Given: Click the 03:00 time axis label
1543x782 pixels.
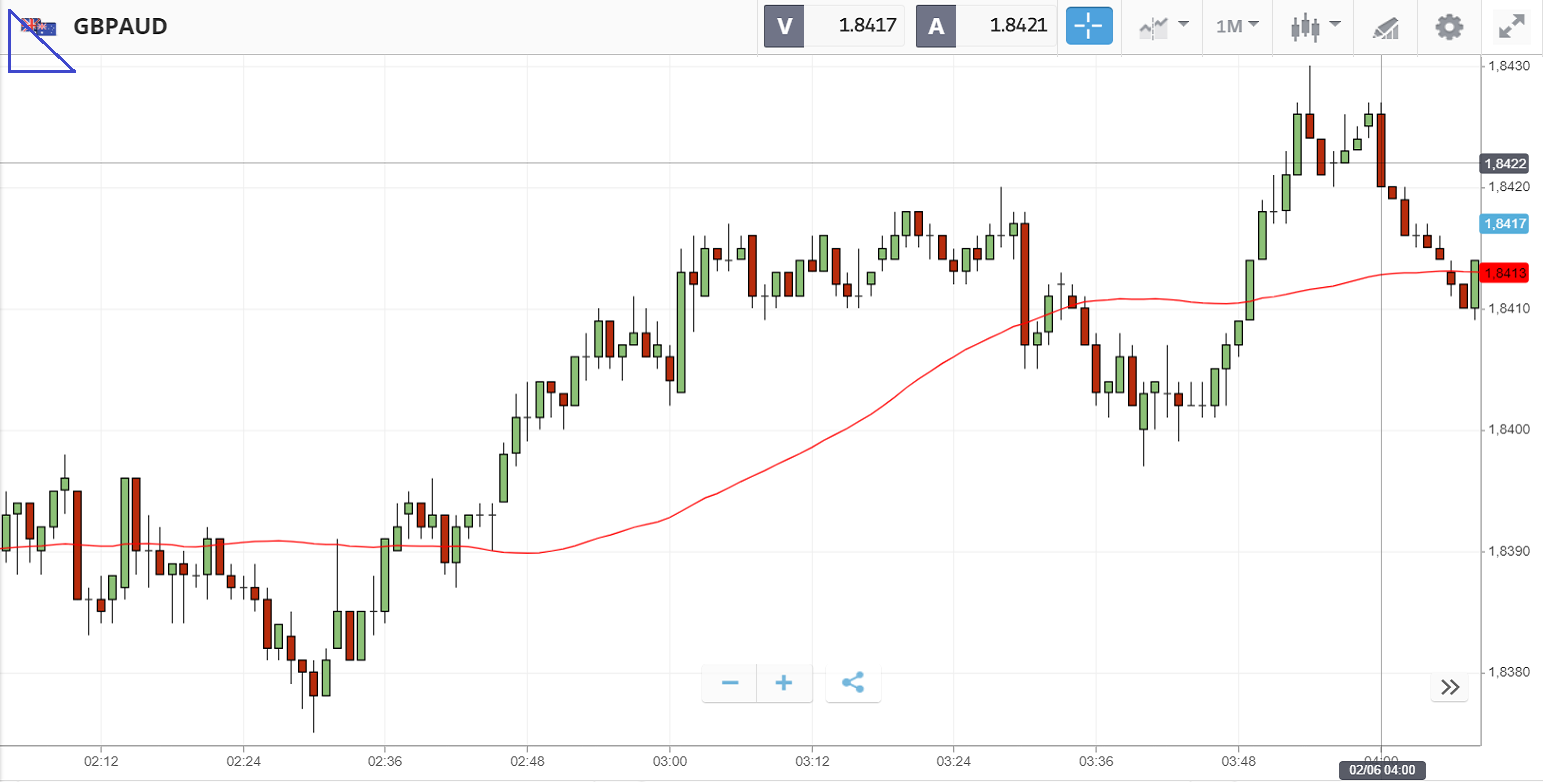Looking at the screenshot, I should point(669,761).
